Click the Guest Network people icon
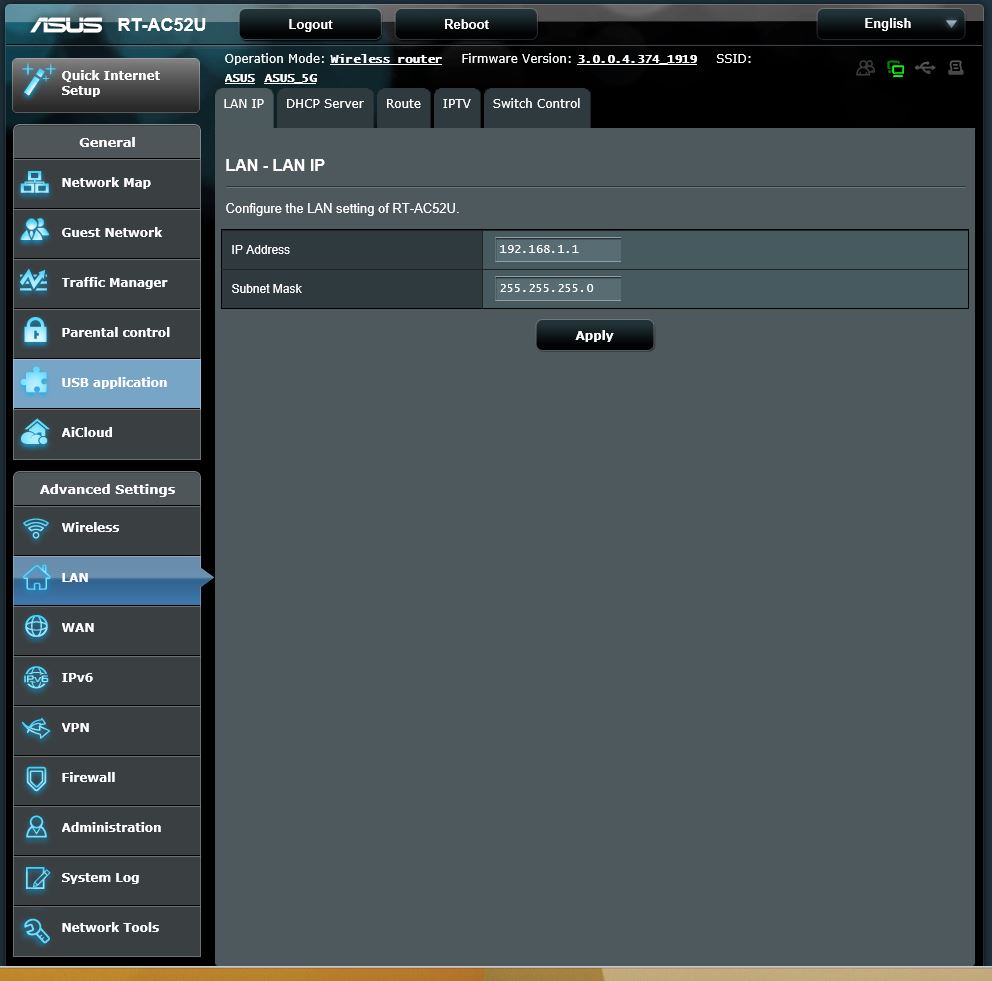 tap(35, 230)
